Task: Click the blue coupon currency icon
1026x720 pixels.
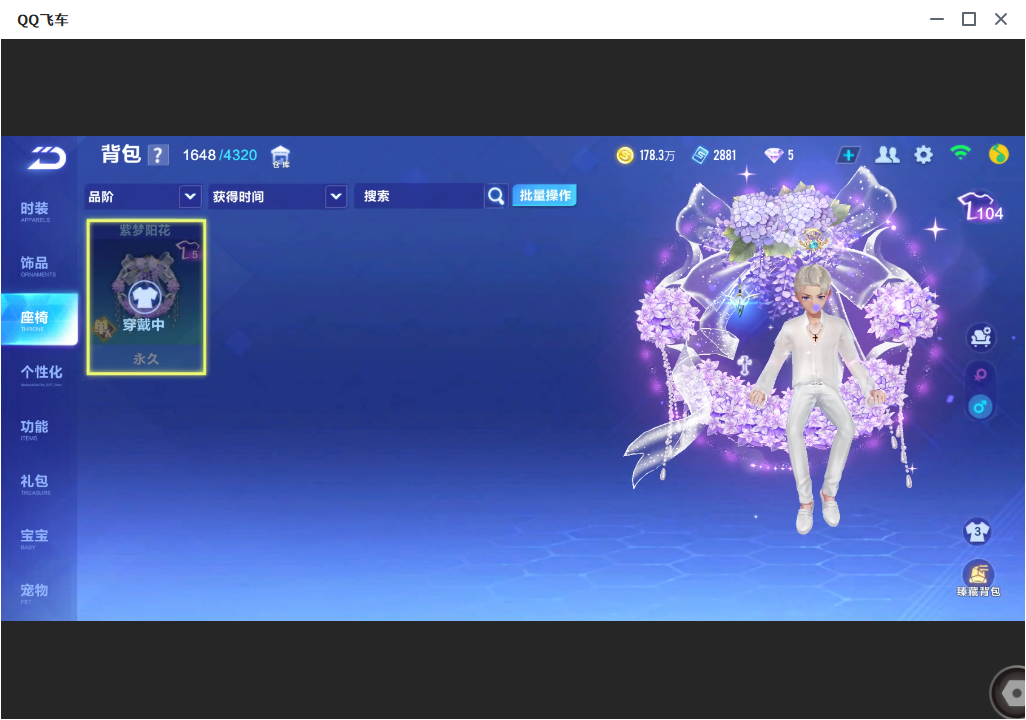Action: pyautogui.click(x=699, y=155)
